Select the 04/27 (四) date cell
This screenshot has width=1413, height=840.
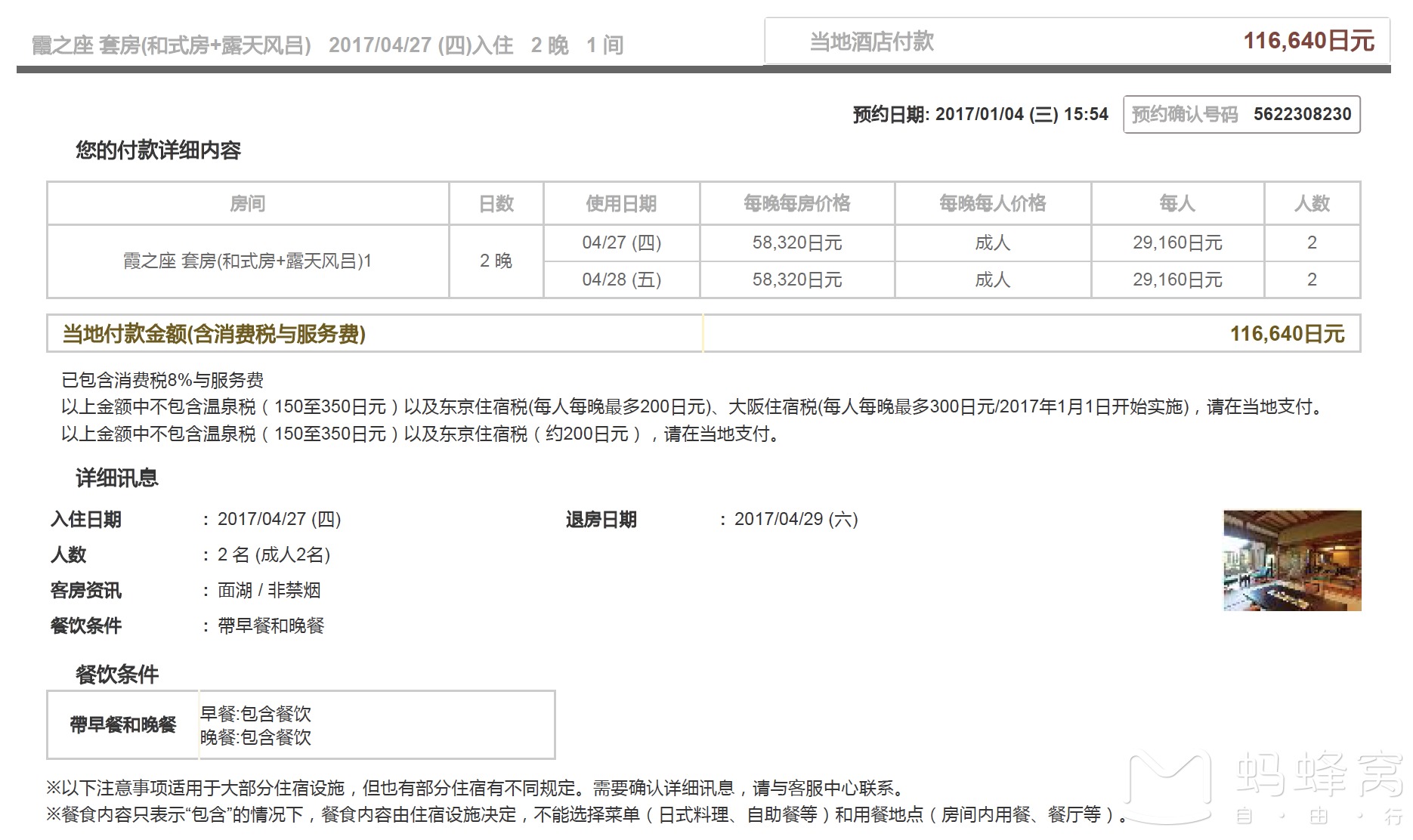tap(621, 242)
